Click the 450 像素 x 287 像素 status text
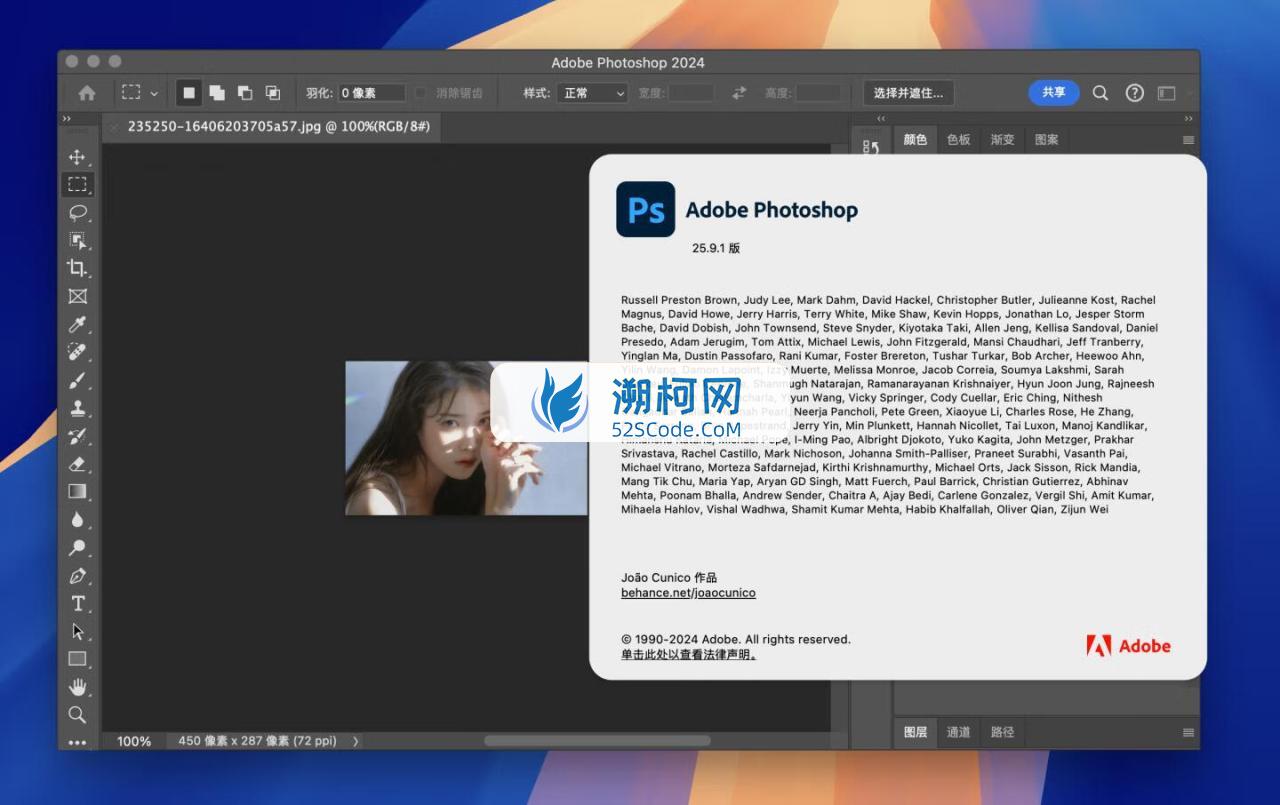 (257, 741)
